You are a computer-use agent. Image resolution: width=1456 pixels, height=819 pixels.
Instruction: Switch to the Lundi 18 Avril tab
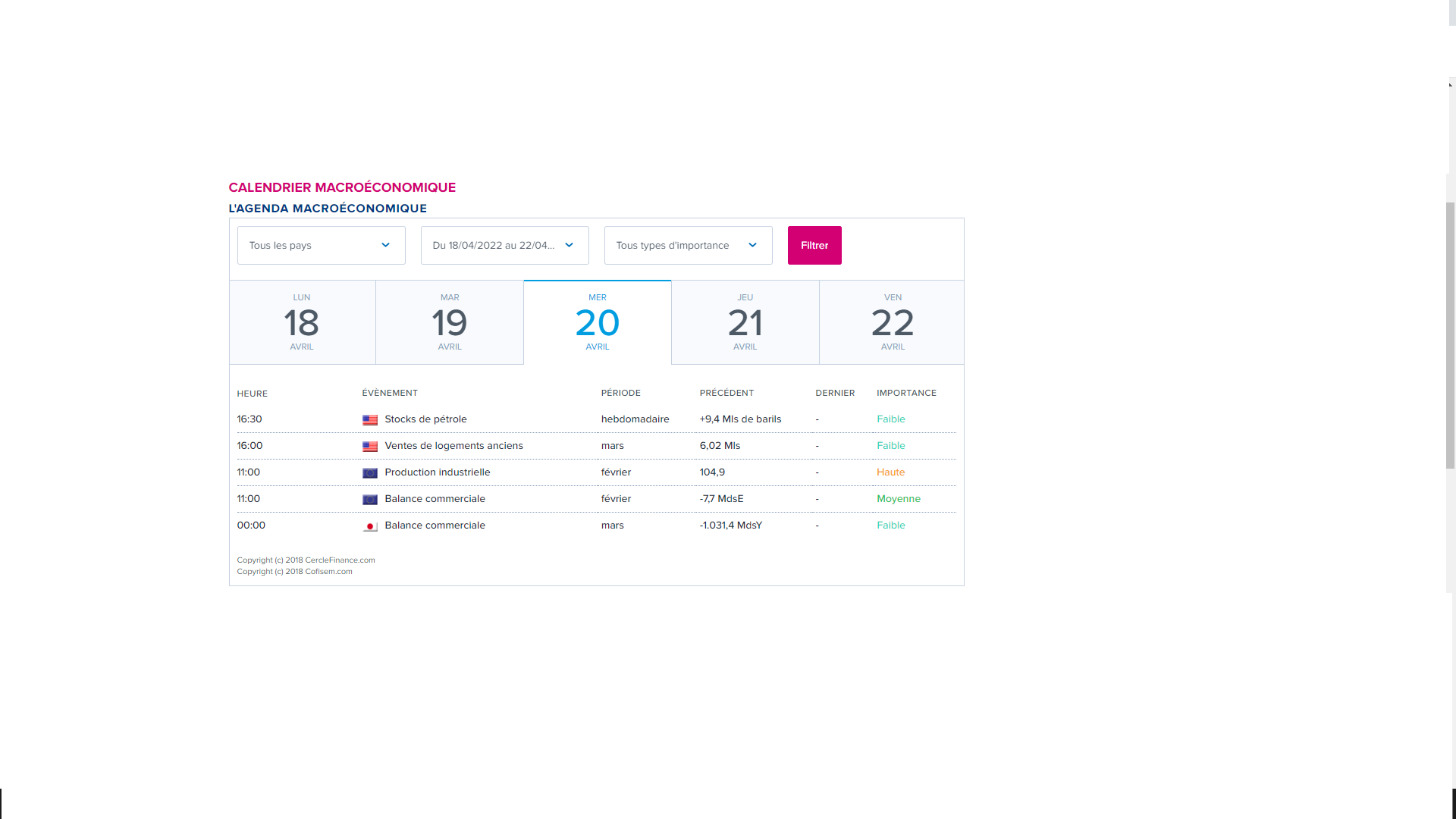tap(302, 322)
